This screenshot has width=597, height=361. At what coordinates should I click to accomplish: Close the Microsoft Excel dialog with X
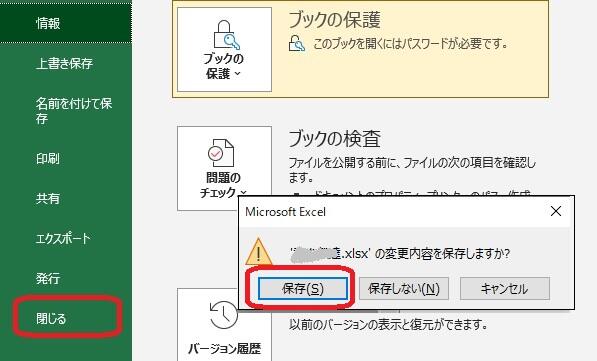tap(556, 211)
